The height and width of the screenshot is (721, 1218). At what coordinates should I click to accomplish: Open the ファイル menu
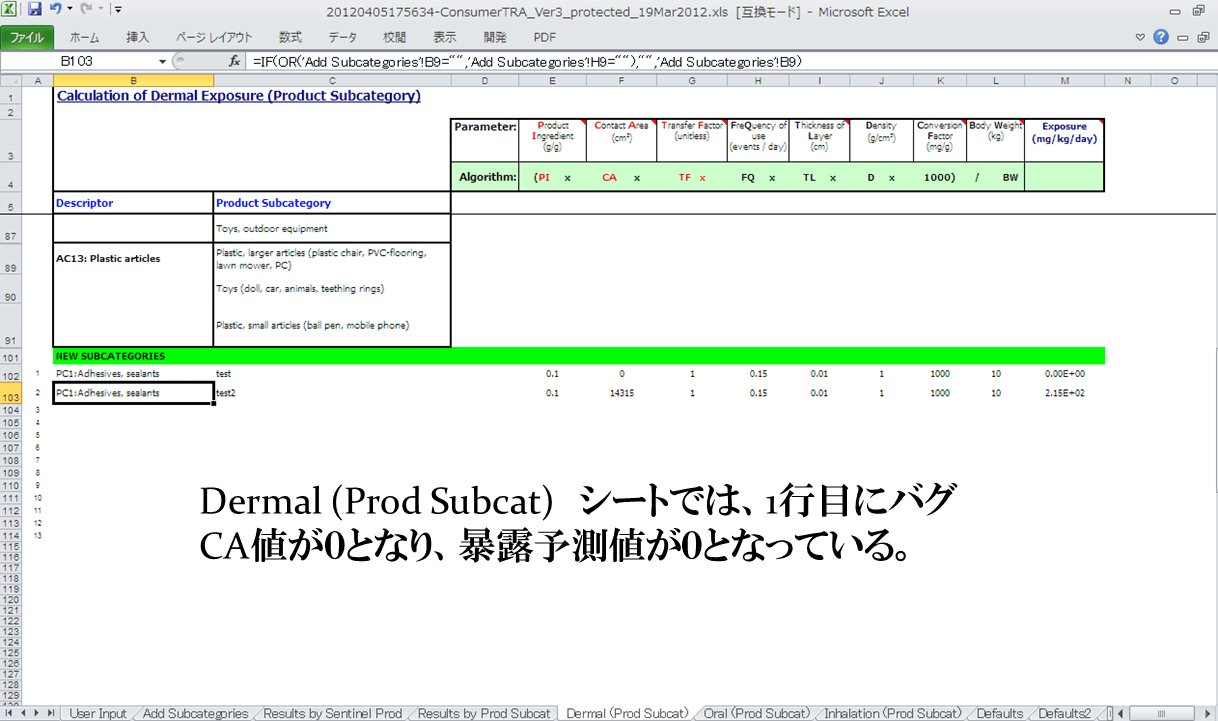pyautogui.click(x=28, y=37)
